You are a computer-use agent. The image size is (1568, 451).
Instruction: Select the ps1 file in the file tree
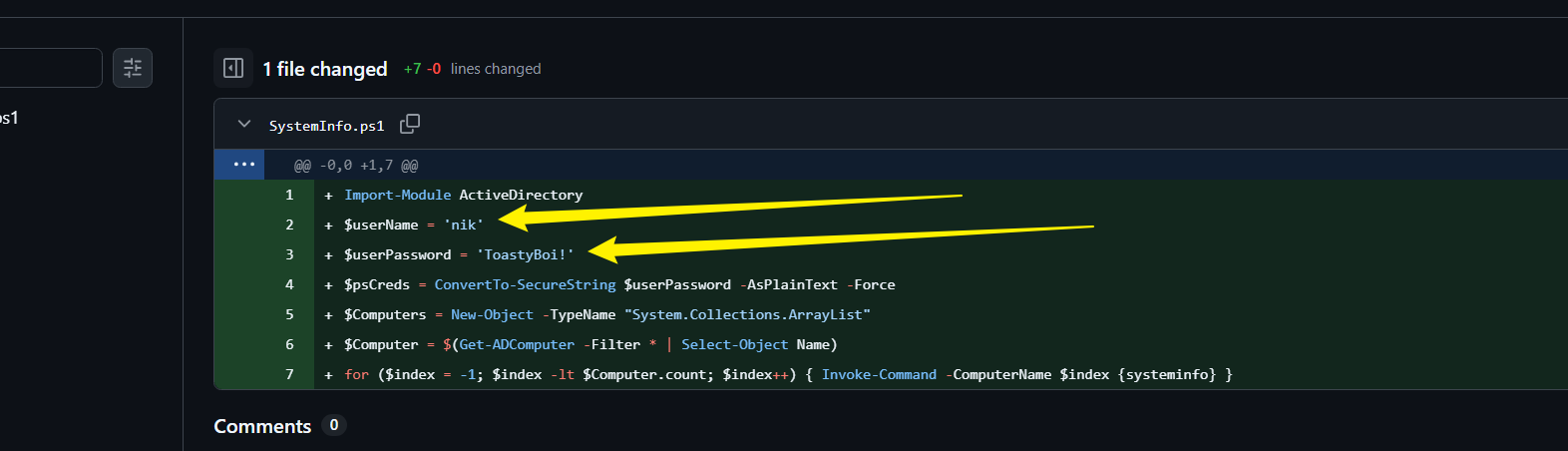(x=9, y=118)
